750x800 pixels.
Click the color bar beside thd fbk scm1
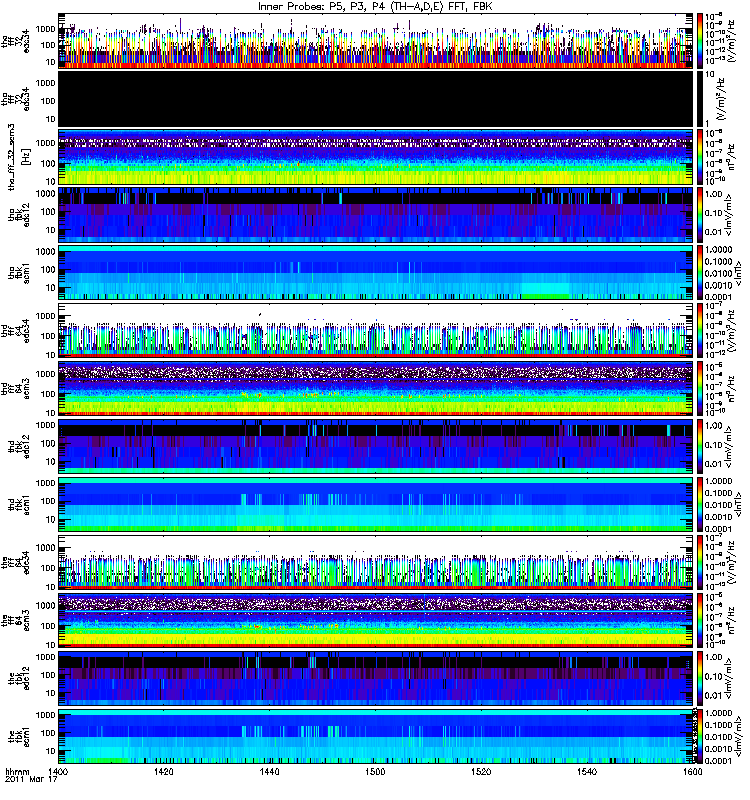(x=700, y=504)
